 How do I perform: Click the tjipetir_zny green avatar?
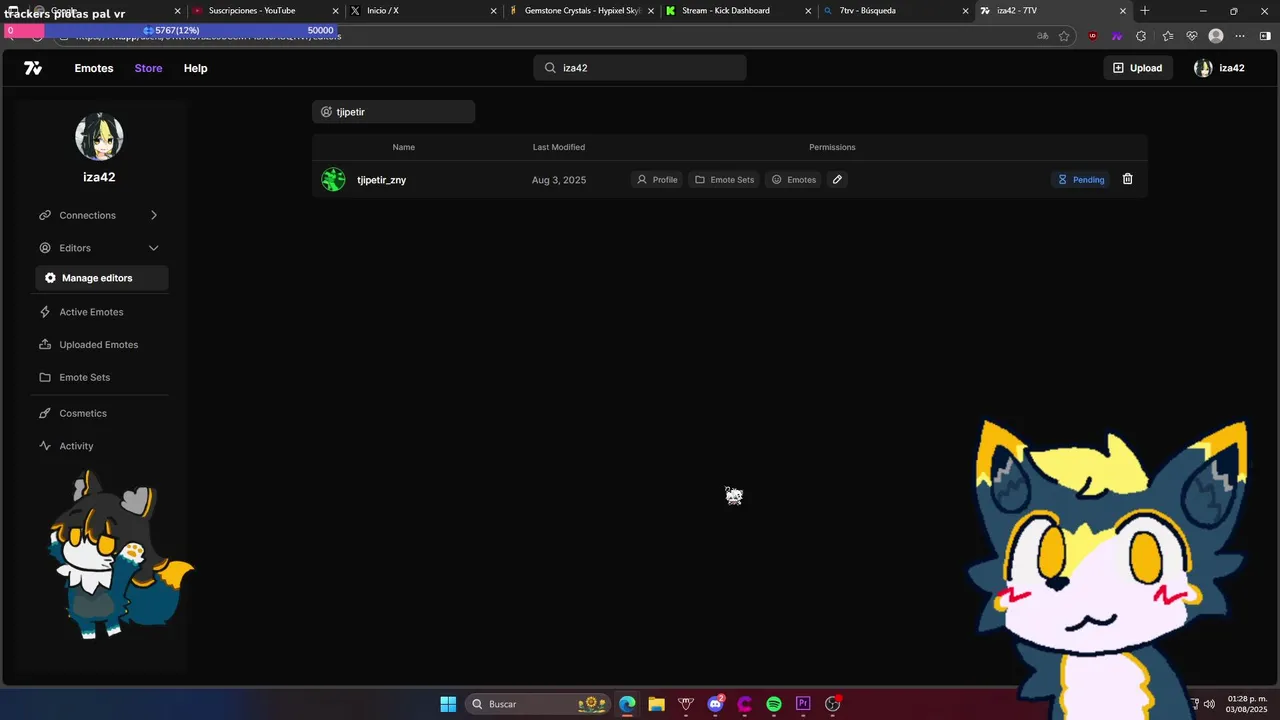tap(333, 180)
